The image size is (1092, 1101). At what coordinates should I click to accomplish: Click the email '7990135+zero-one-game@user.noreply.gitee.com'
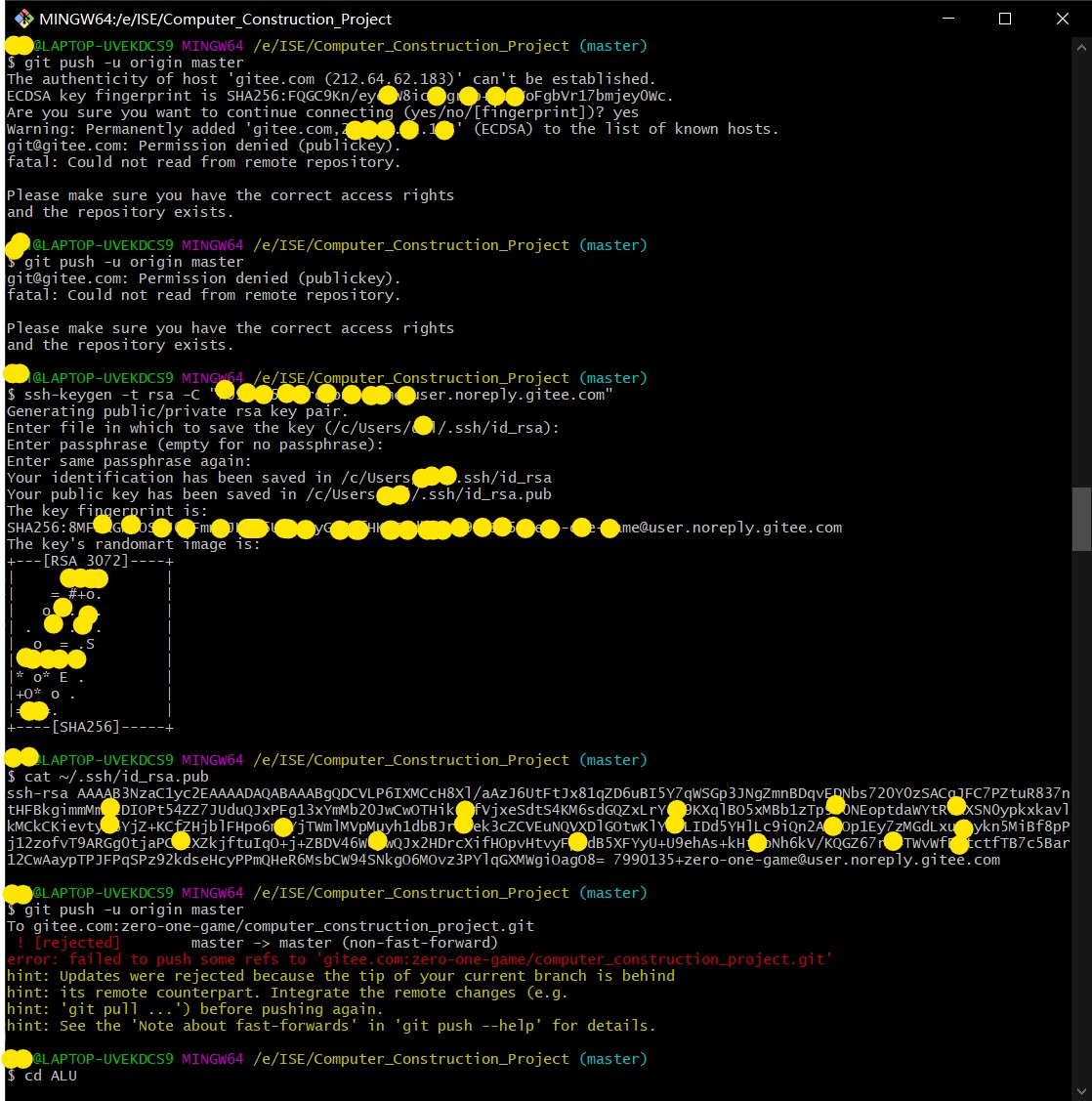[x=806, y=860]
